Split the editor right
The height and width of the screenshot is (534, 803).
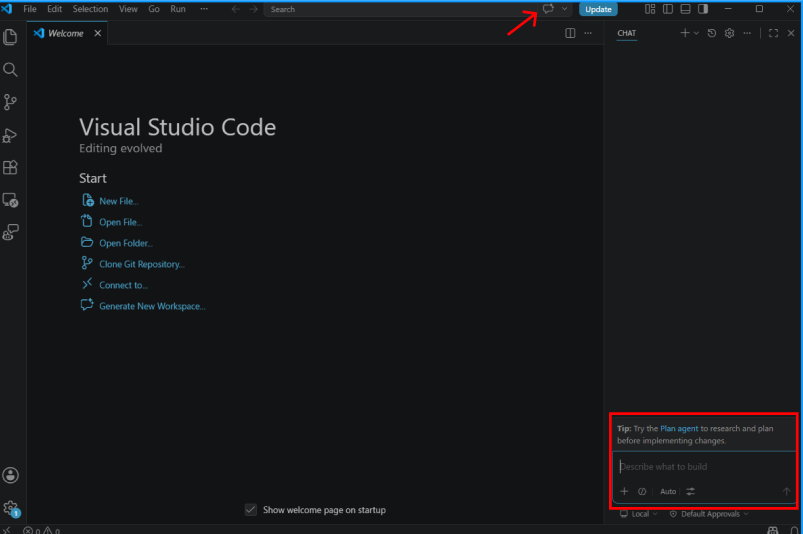tap(570, 33)
